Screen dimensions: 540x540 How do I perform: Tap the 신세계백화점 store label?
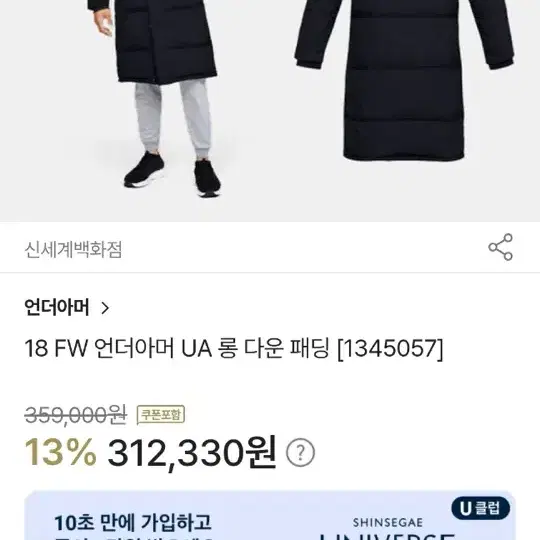[x=73, y=249]
